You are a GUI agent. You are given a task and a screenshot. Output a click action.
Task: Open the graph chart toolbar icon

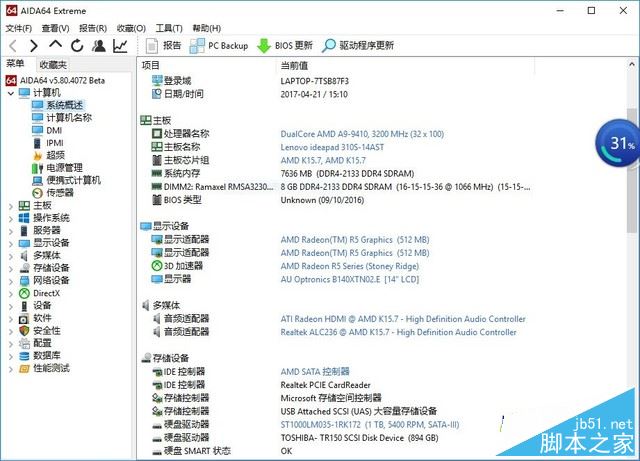[120, 46]
